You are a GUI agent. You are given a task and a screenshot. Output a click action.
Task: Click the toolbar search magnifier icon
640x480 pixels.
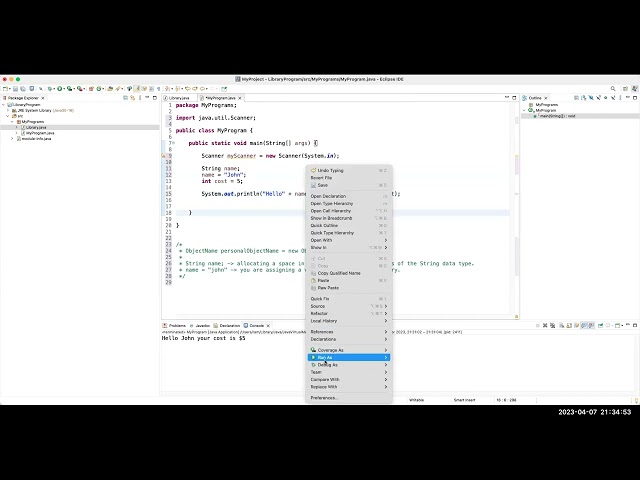coord(613,89)
